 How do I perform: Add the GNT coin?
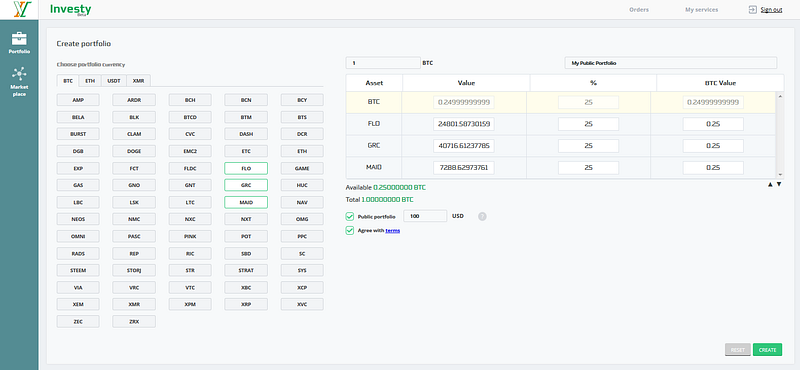[190, 185]
